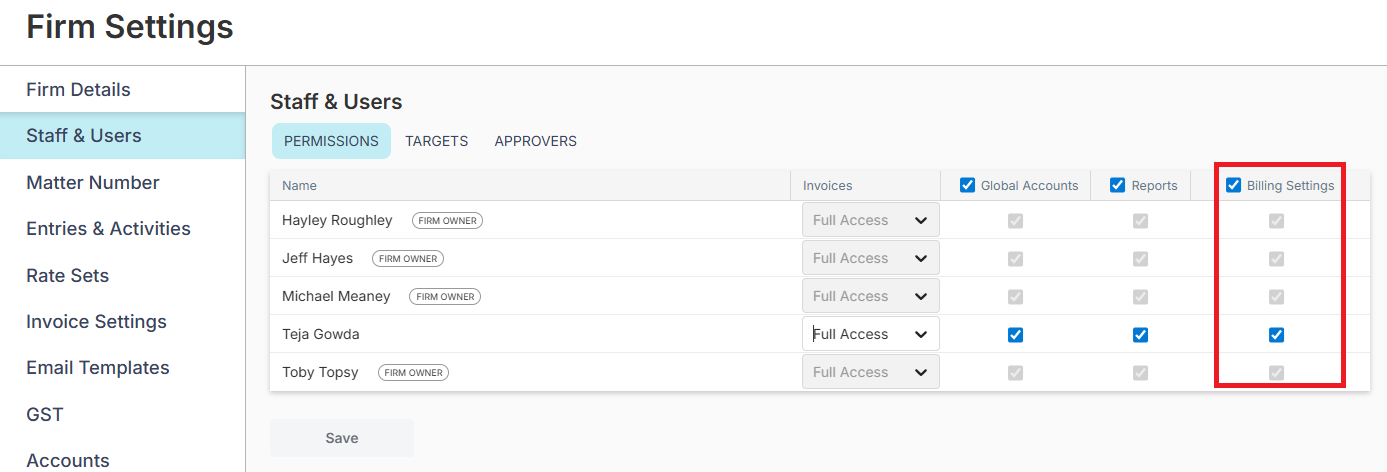Switch to the Approvers tab
1387x472 pixels.
coord(535,141)
